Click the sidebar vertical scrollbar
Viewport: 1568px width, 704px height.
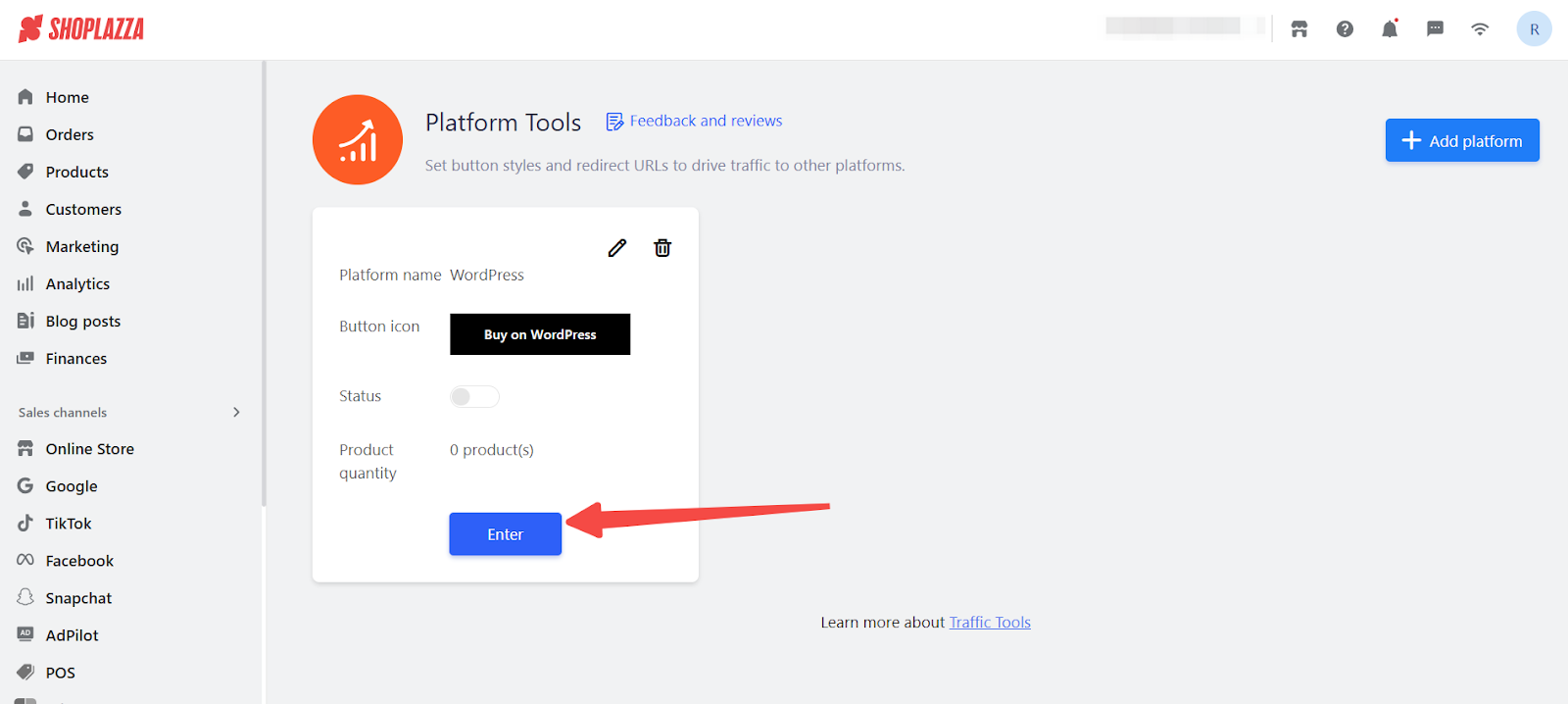tap(264, 283)
